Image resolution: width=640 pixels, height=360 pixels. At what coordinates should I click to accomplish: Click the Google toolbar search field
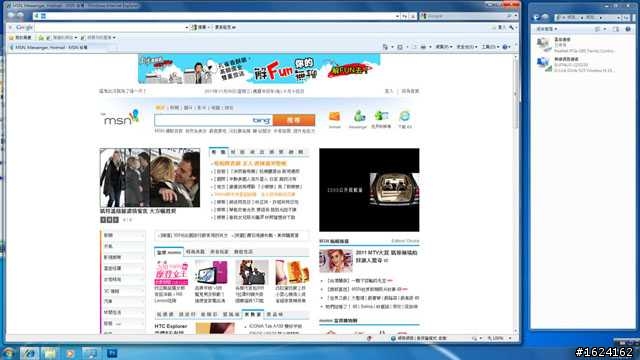pyautogui.click(x=110, y=27)
